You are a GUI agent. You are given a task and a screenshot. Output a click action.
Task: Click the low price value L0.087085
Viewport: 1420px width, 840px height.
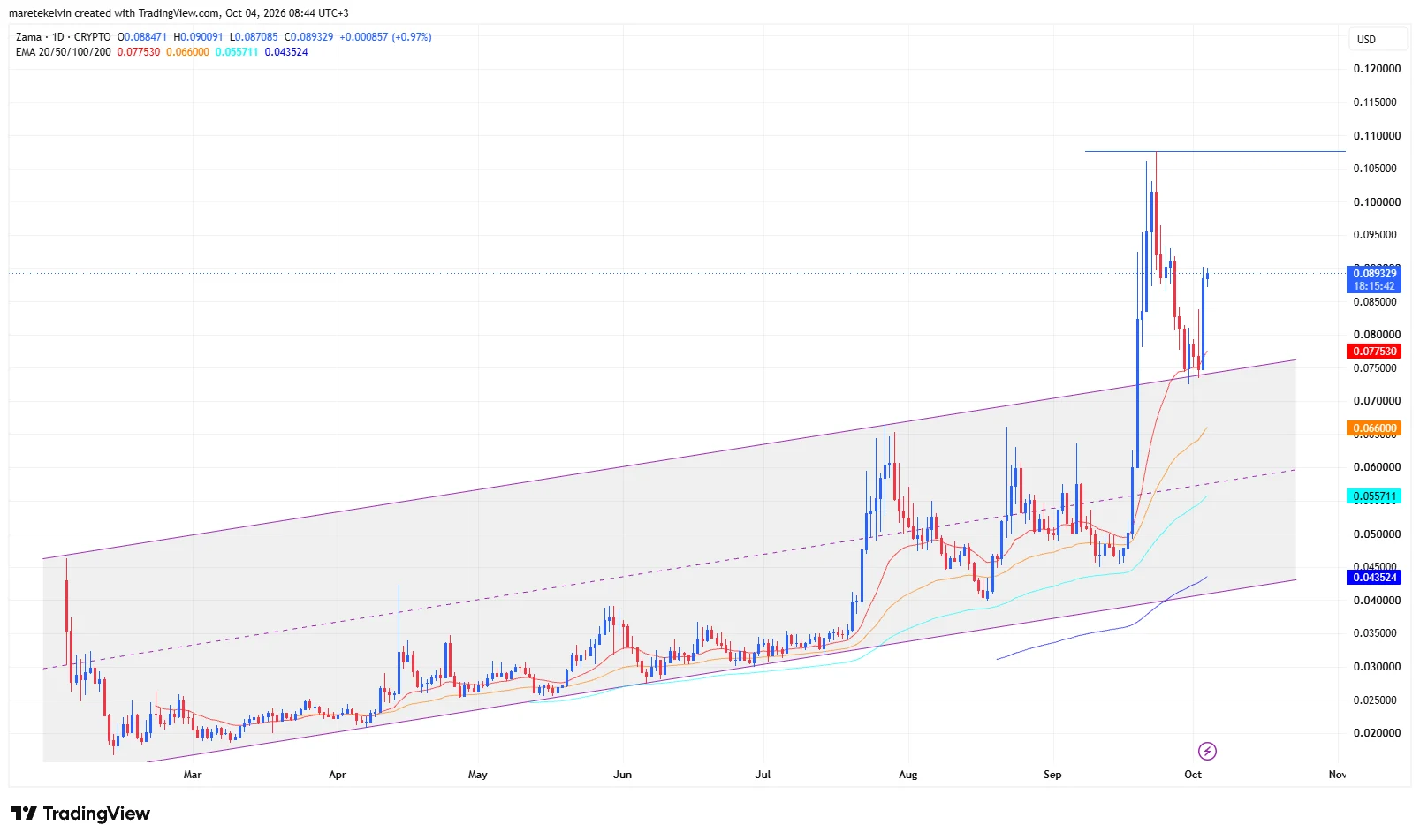point(254,37)
